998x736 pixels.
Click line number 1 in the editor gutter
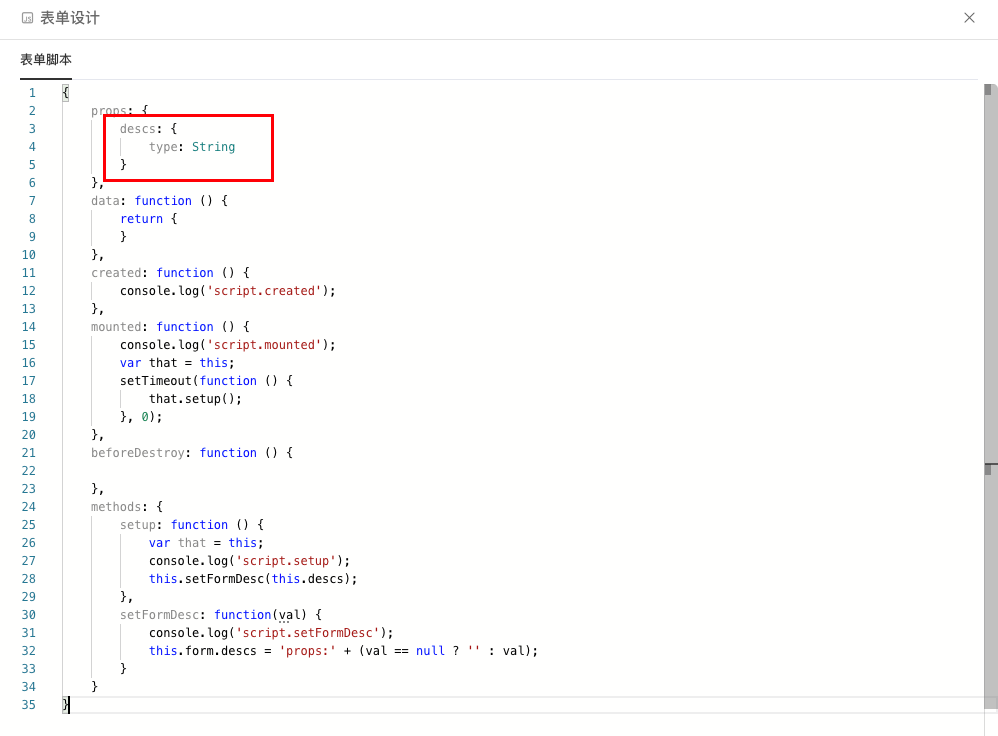pos(32,92)
